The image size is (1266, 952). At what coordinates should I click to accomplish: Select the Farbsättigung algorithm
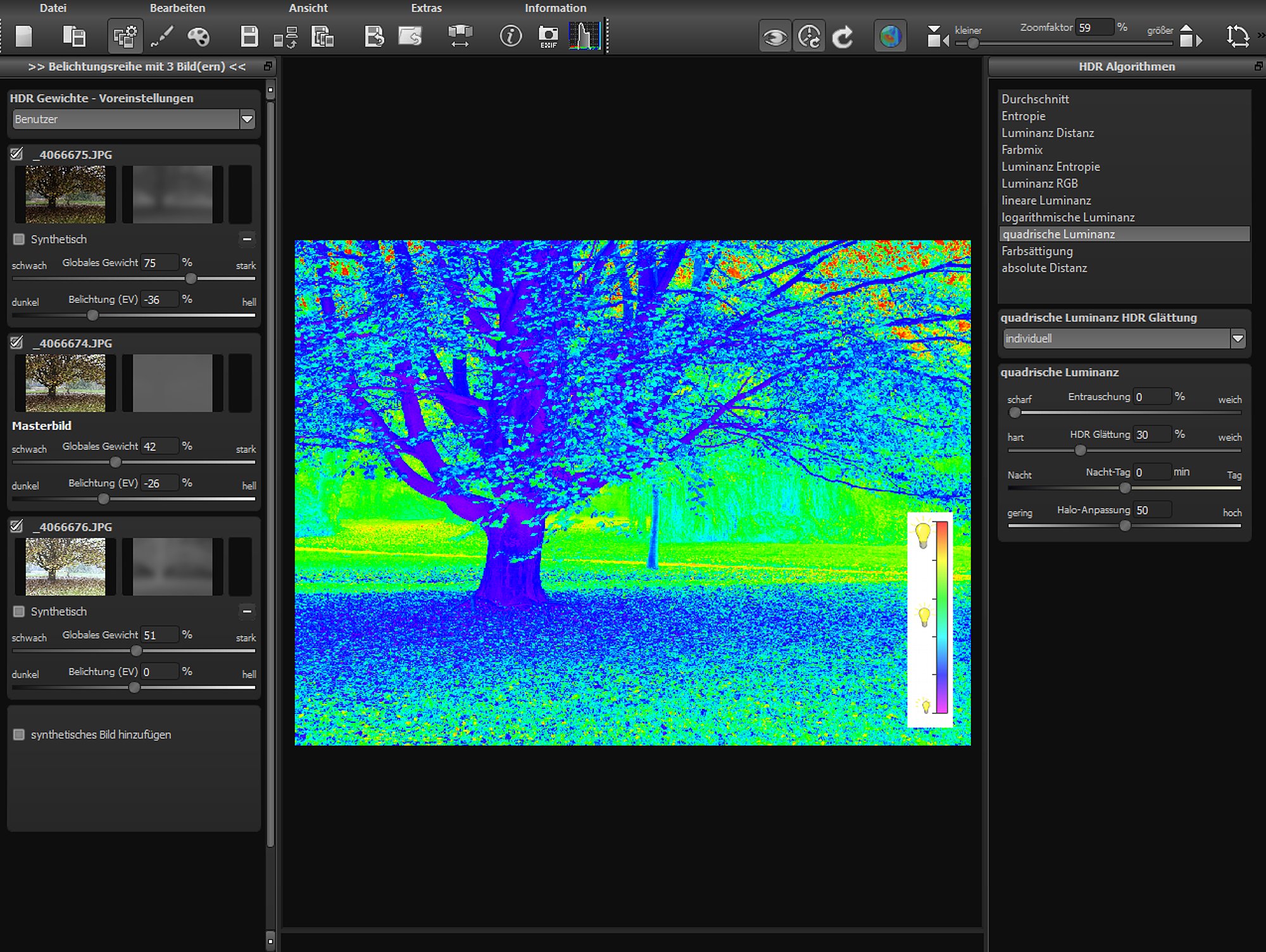1037,251
